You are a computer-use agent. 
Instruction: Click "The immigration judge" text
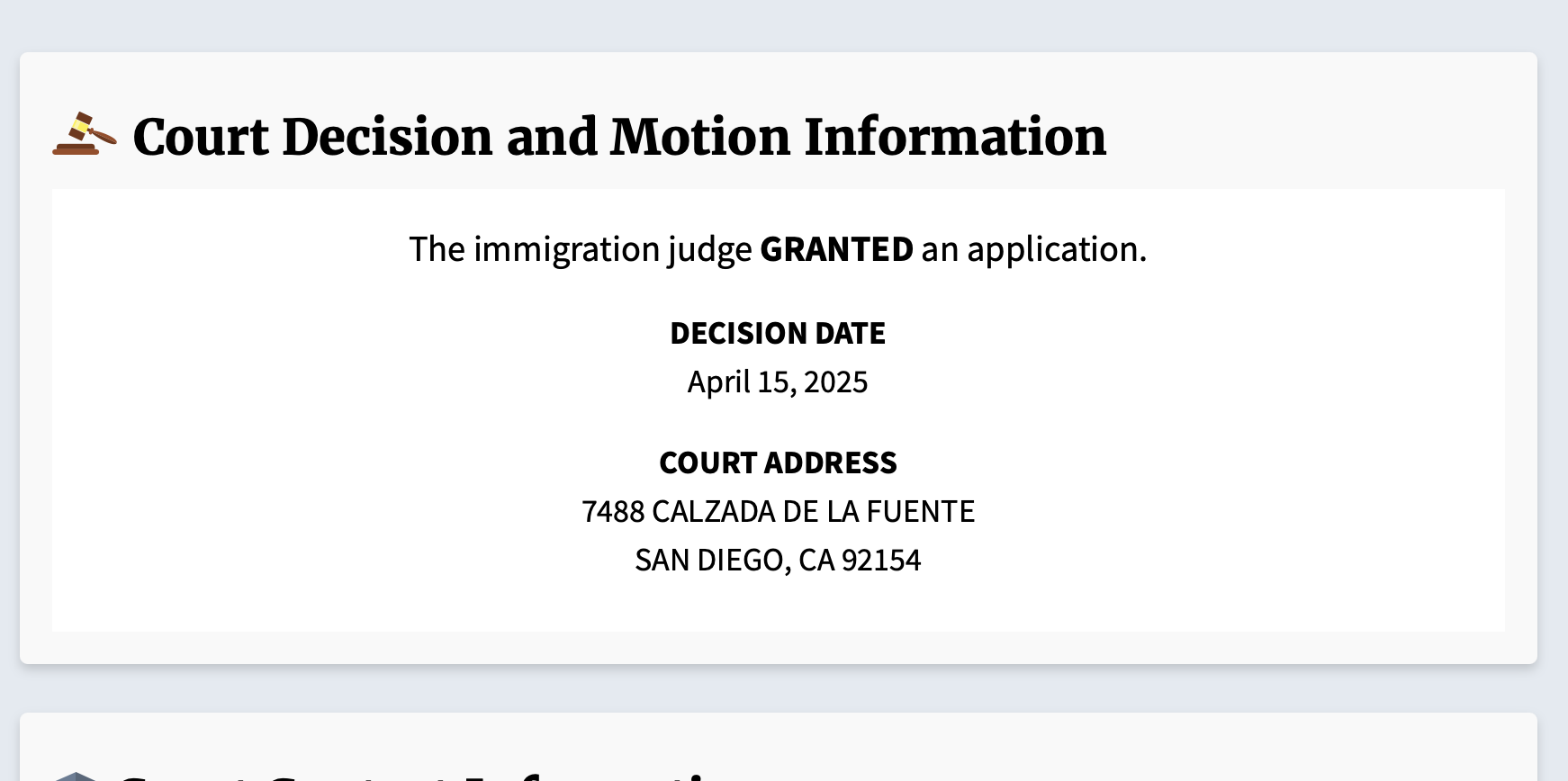point(581,249)
